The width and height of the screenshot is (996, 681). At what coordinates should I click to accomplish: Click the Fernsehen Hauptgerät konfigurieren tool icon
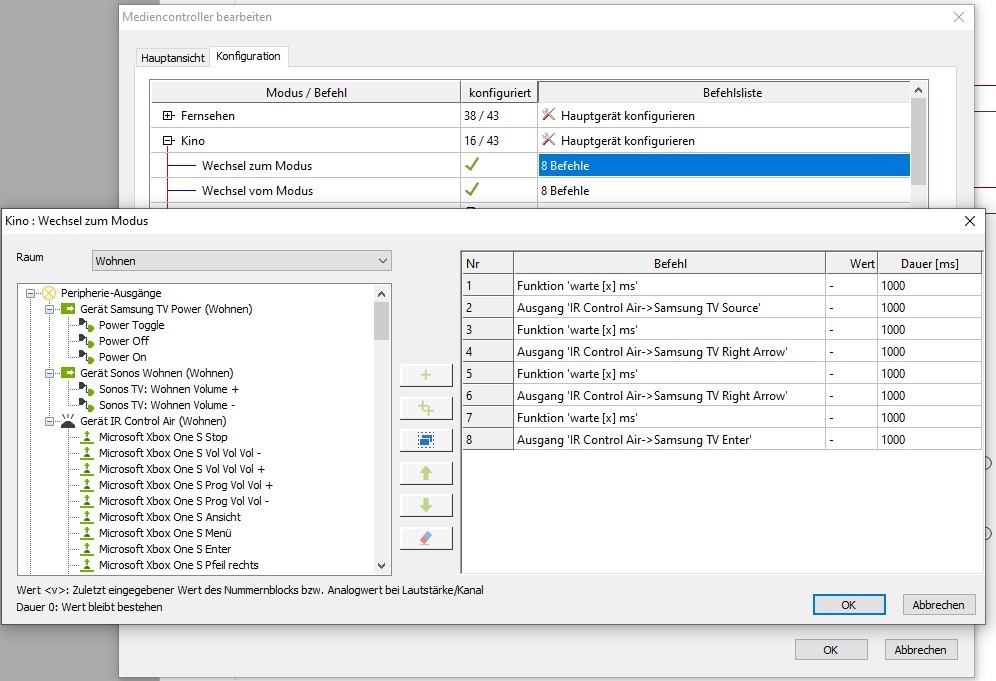tap(548, 115)
